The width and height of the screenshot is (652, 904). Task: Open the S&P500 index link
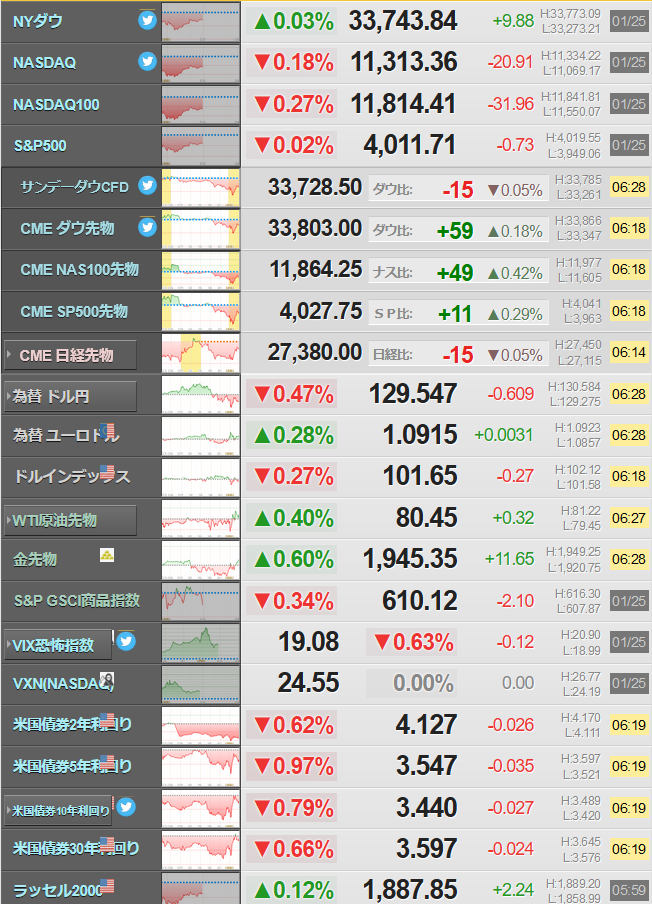[x=40, y=145]
